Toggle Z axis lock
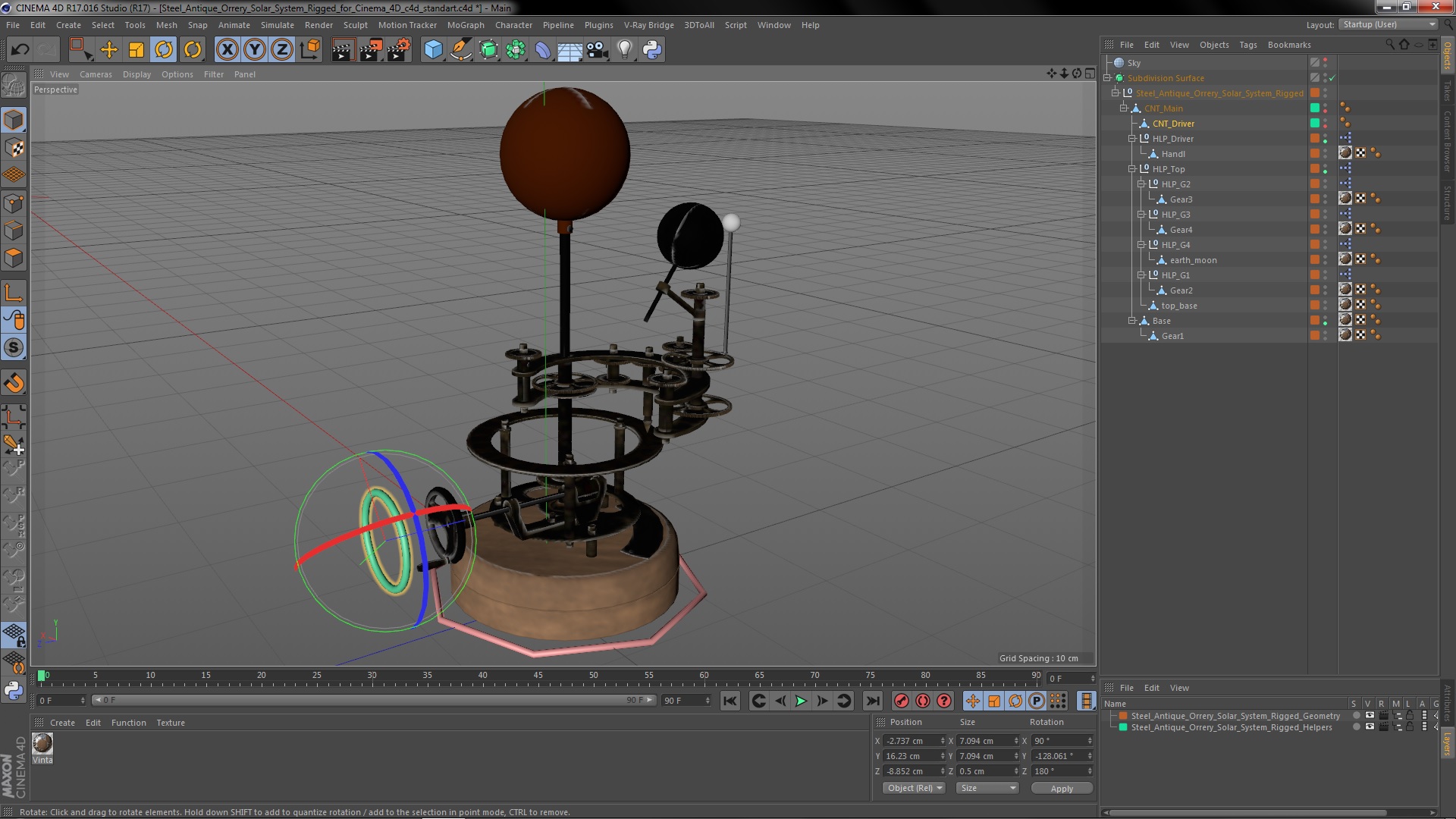The image size is (1456, 819). pos(282,50)
